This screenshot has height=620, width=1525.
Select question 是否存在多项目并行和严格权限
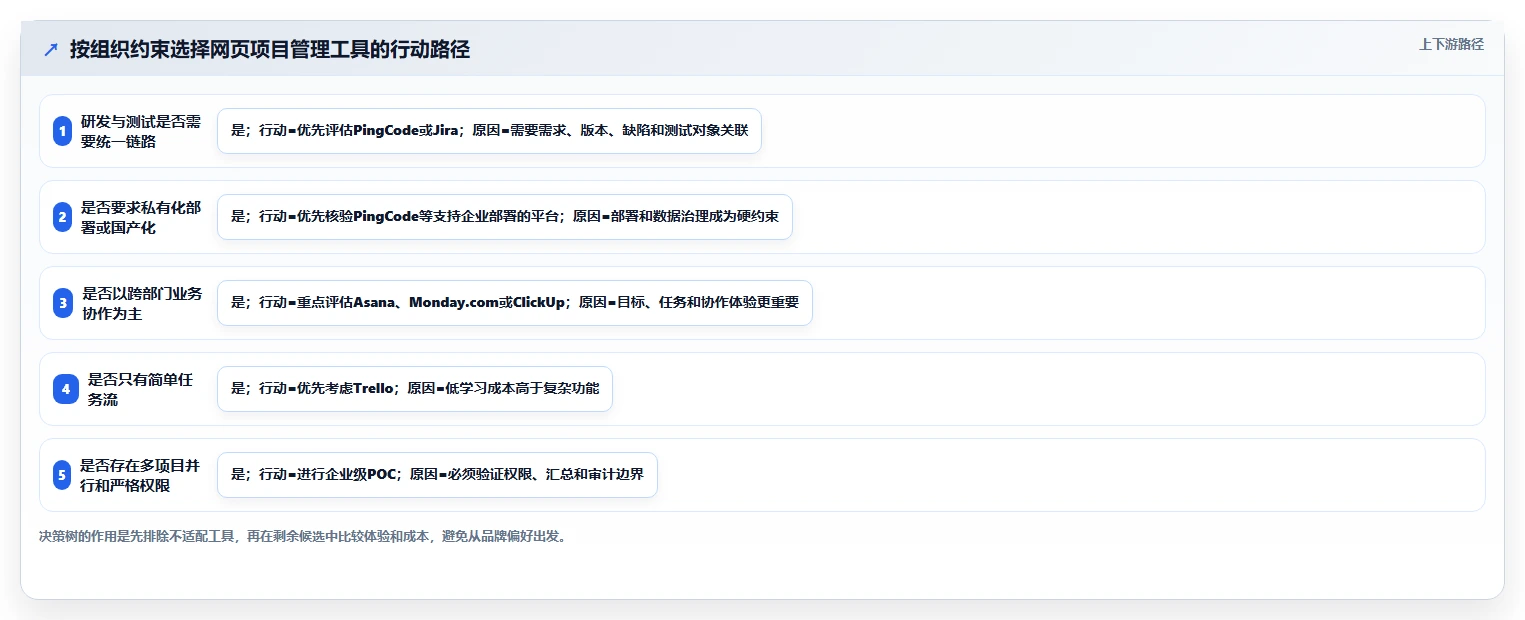(141, 475)
